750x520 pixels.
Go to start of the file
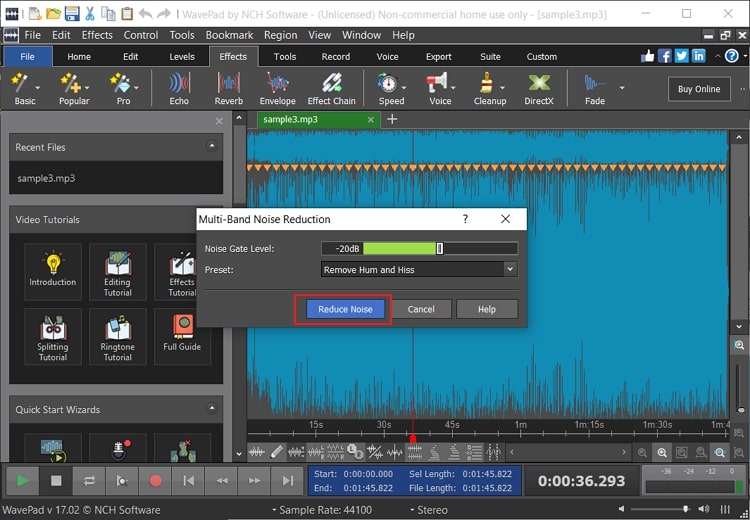188,480
